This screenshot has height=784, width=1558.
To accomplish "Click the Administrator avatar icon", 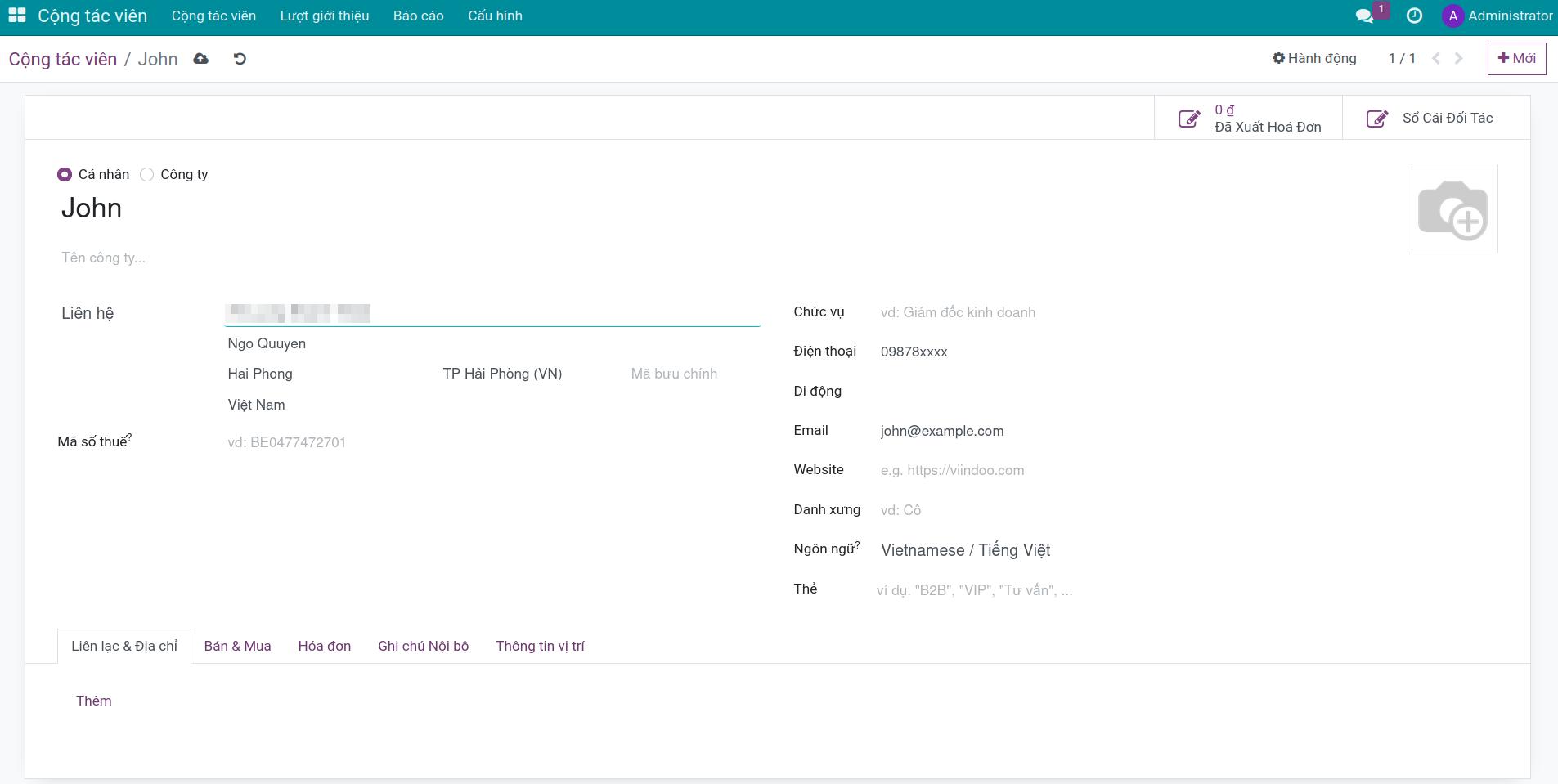I will pyautogui.click(x=1453, y=16).
